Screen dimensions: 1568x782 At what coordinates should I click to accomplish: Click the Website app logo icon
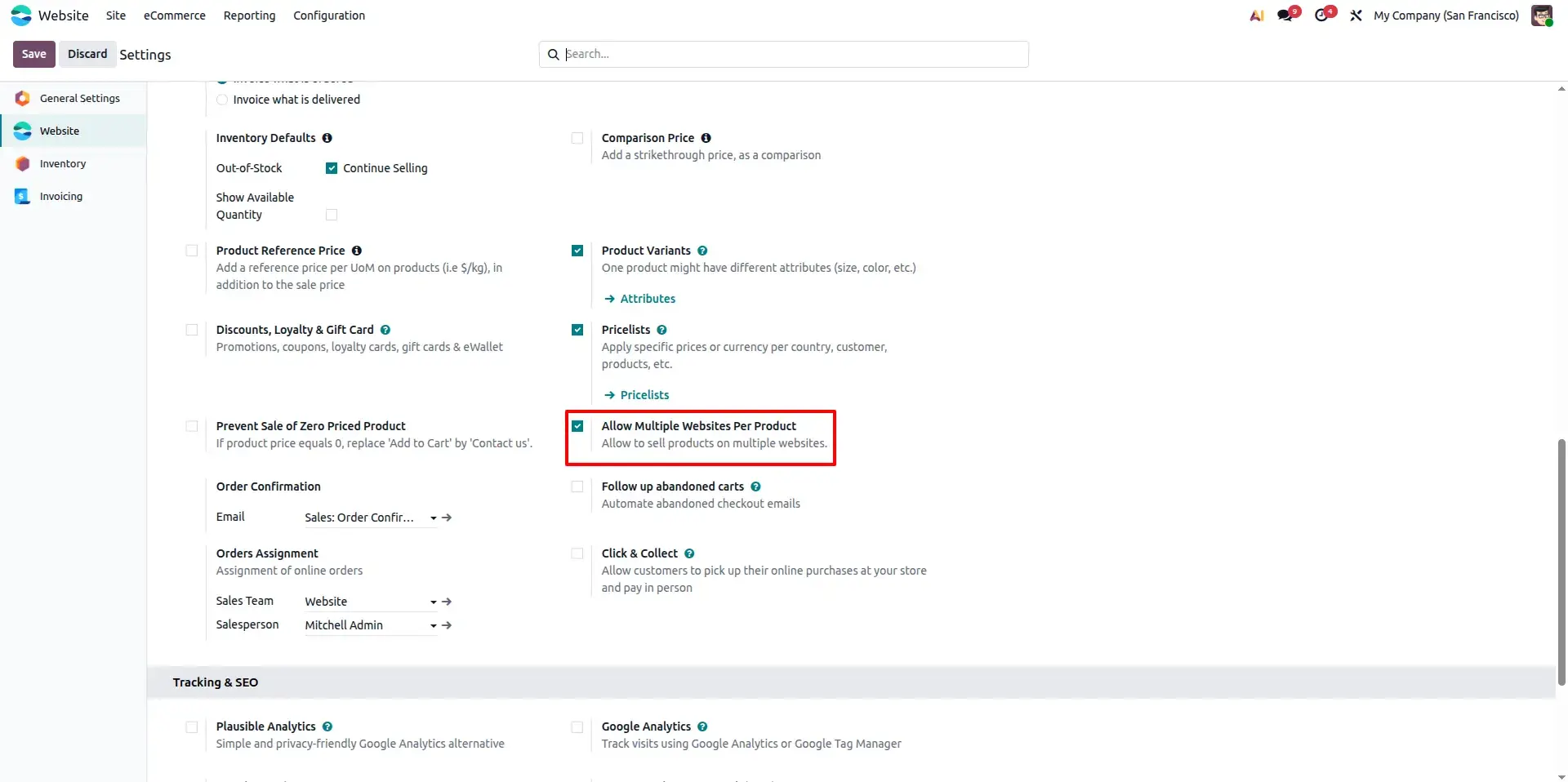coord(21,16)
